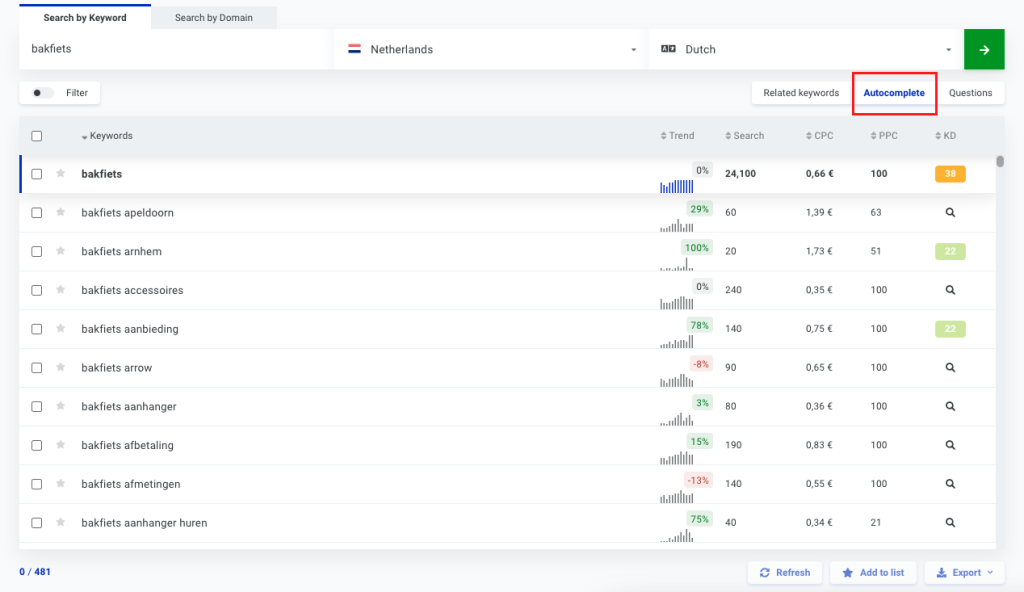Open the Questions keyword view
The height and width of the screenshot is (592, 1024).
click(970, 92)
